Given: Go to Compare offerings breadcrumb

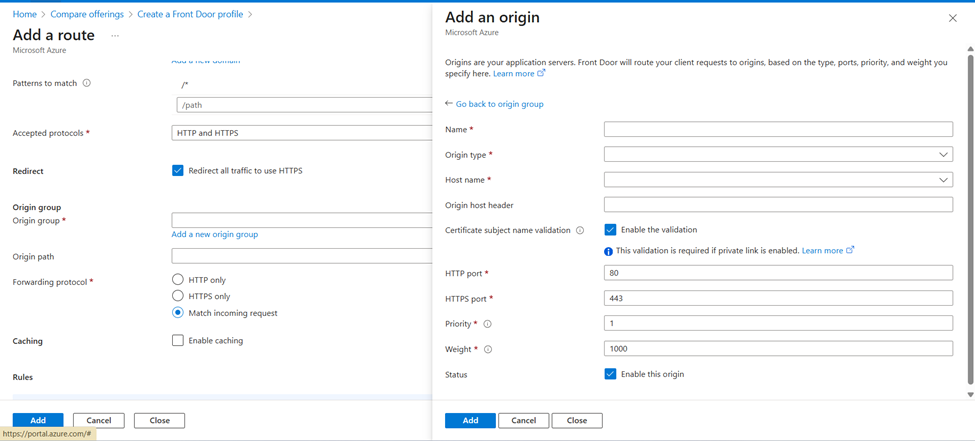Looking at the screenshot, I should [87, 14].
